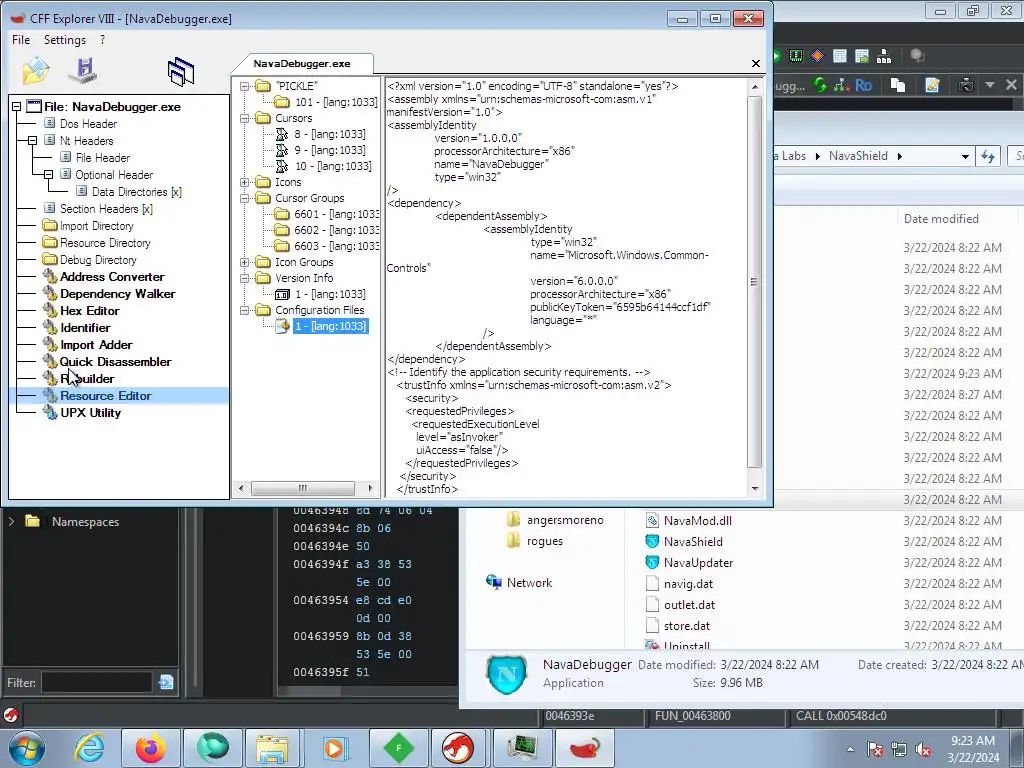The height and width of the screenshot is (768, 1024).
Task: Select cursor resource 8 - [lang:1033]
Action: pyautogui.click(x=329, y=134)
